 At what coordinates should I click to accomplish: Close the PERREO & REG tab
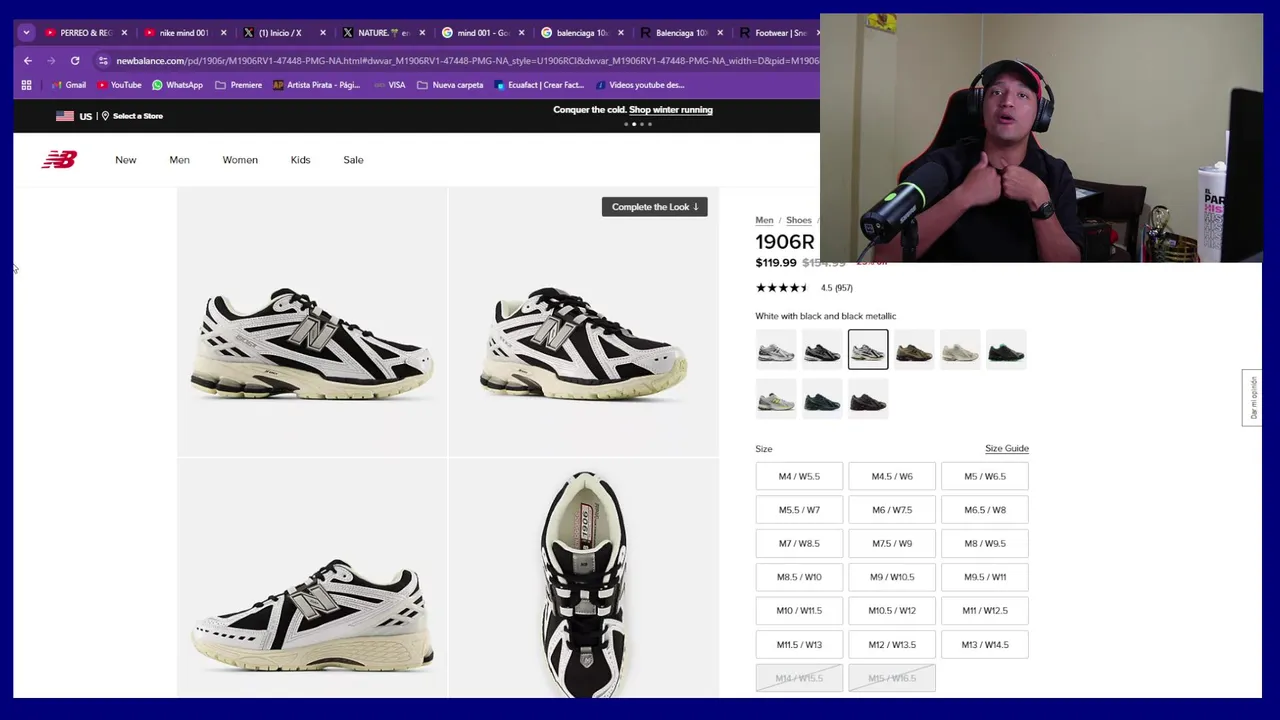tap(124, 33)
